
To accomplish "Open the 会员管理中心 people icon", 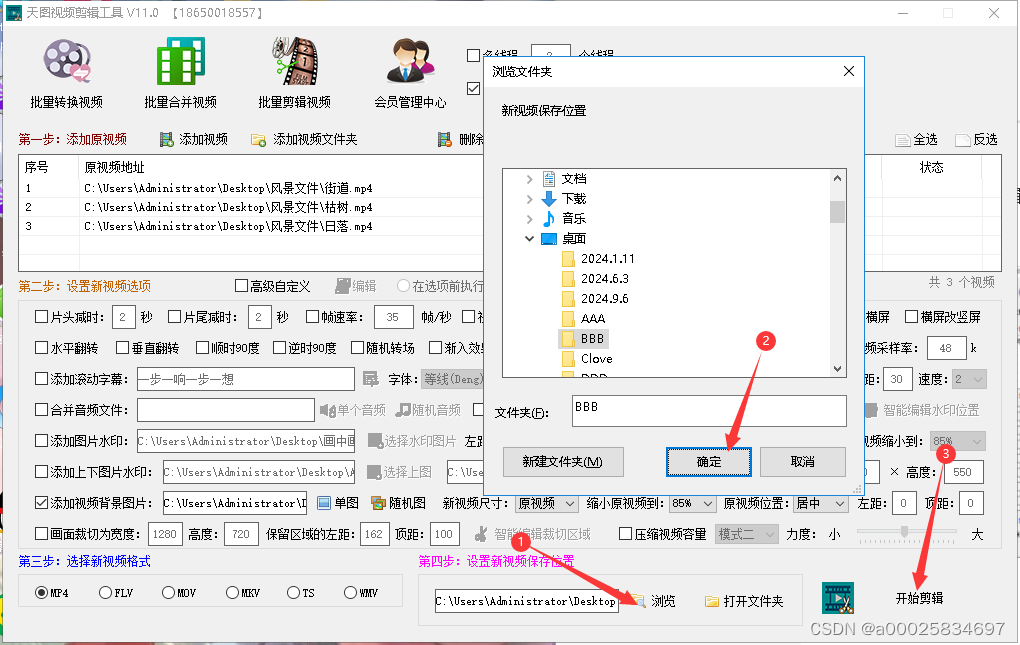I will pos(410,62).
